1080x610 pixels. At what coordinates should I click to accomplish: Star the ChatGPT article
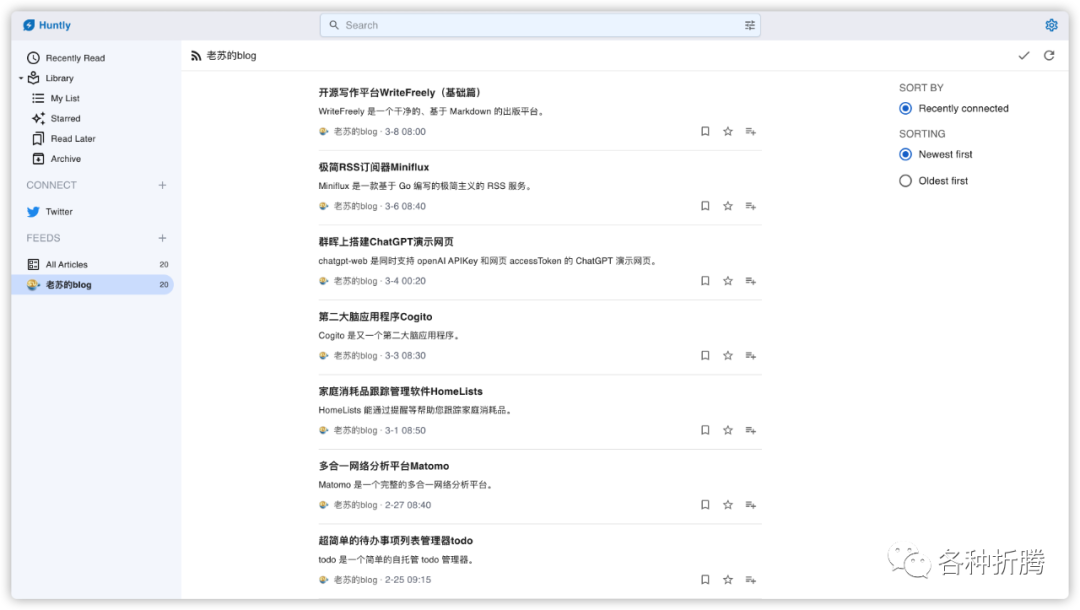coord(727,281)
